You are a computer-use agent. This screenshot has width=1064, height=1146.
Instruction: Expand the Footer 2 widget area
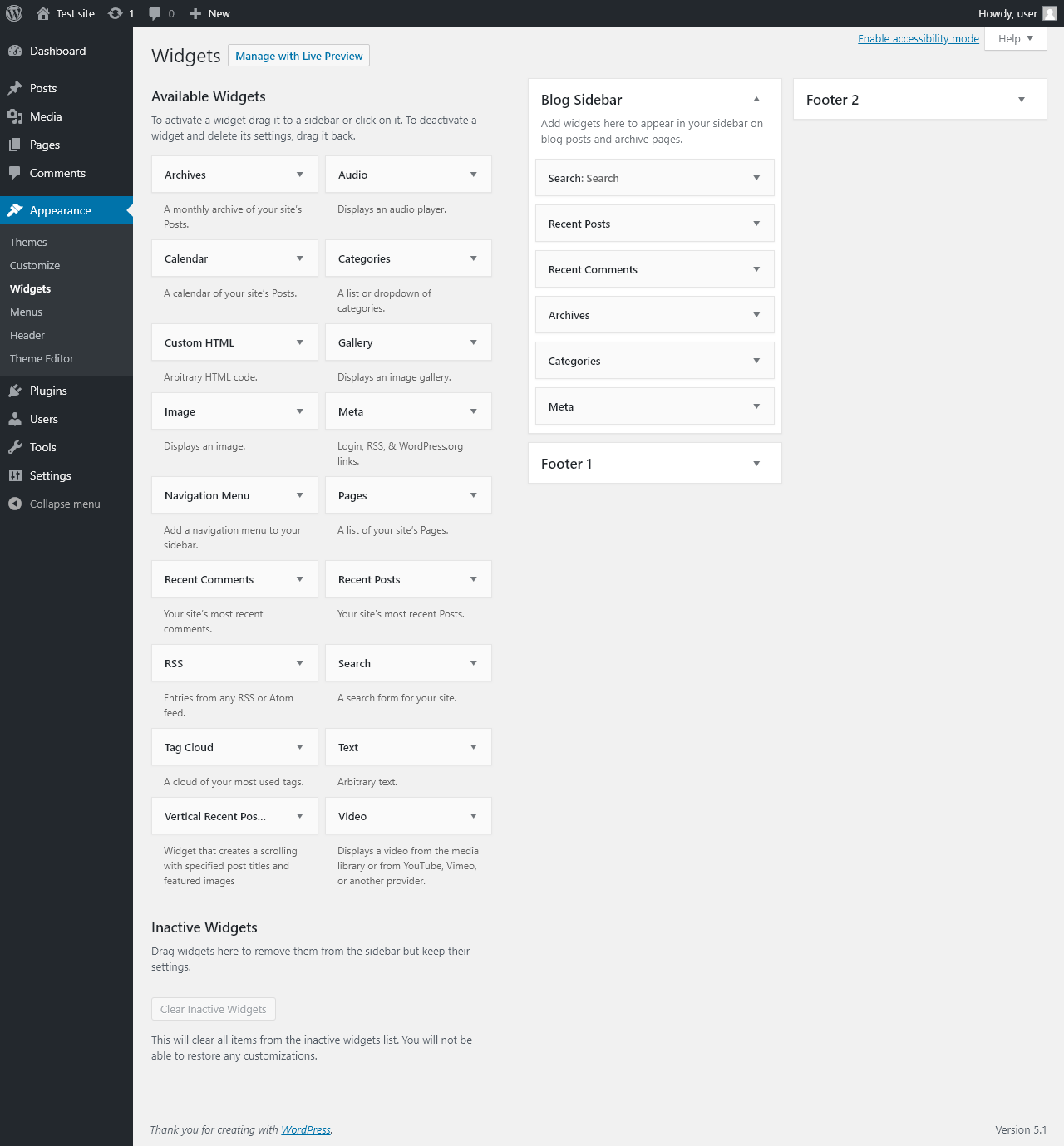(1022, 100)
